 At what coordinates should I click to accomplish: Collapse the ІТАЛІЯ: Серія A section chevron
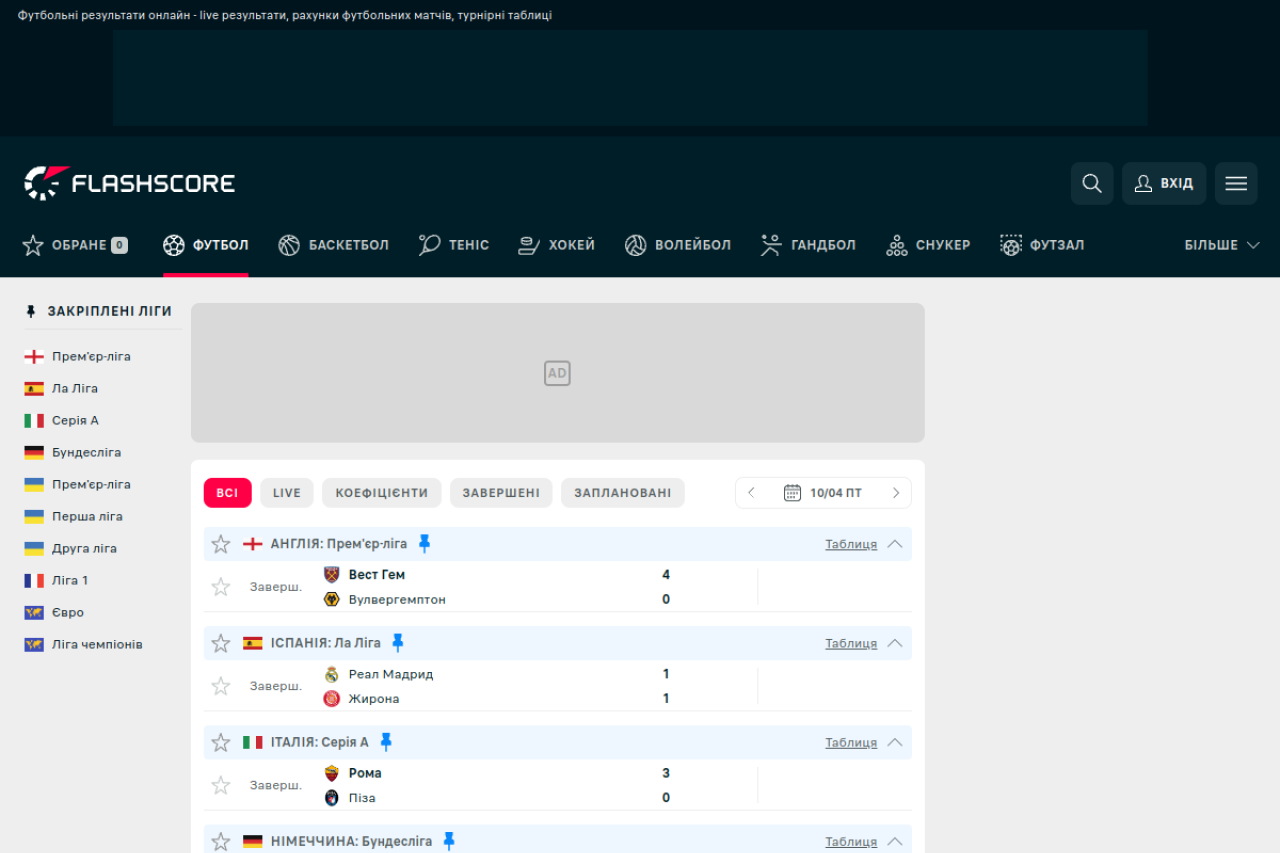[x=898, y=742]
